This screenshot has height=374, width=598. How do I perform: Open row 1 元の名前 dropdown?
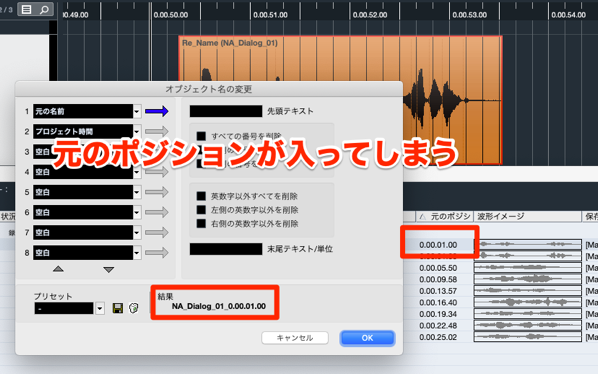[x=137, y=111]
